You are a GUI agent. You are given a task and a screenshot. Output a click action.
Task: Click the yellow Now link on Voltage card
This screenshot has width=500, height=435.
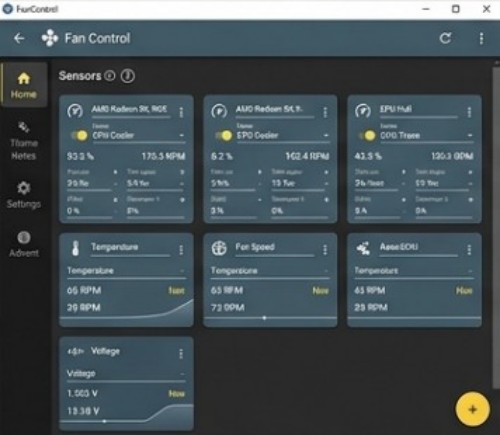click(x=176, y=394)
